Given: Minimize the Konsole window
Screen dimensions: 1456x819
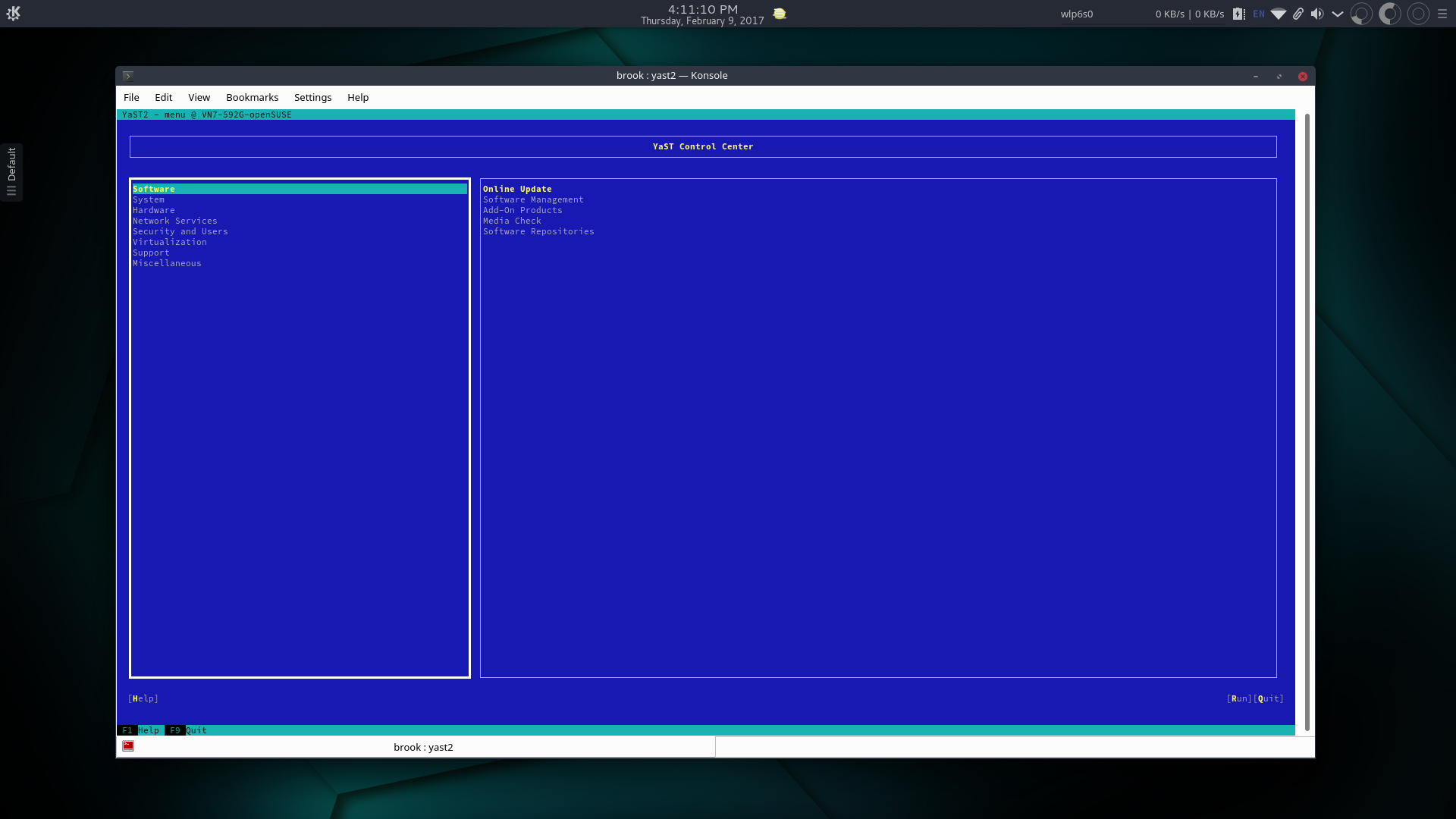Looking at the screenshot, I should click(x=1256, y=76).
